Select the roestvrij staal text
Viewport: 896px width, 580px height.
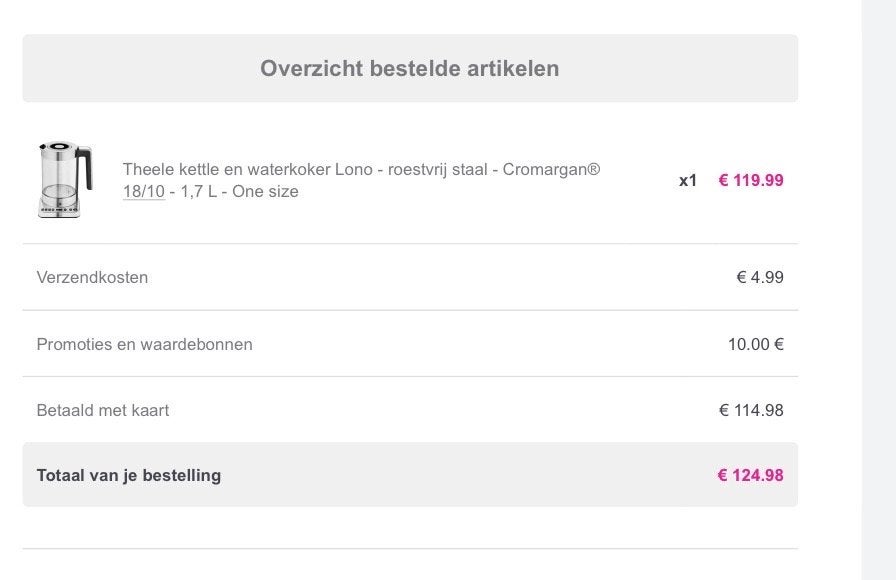(438, 170)
